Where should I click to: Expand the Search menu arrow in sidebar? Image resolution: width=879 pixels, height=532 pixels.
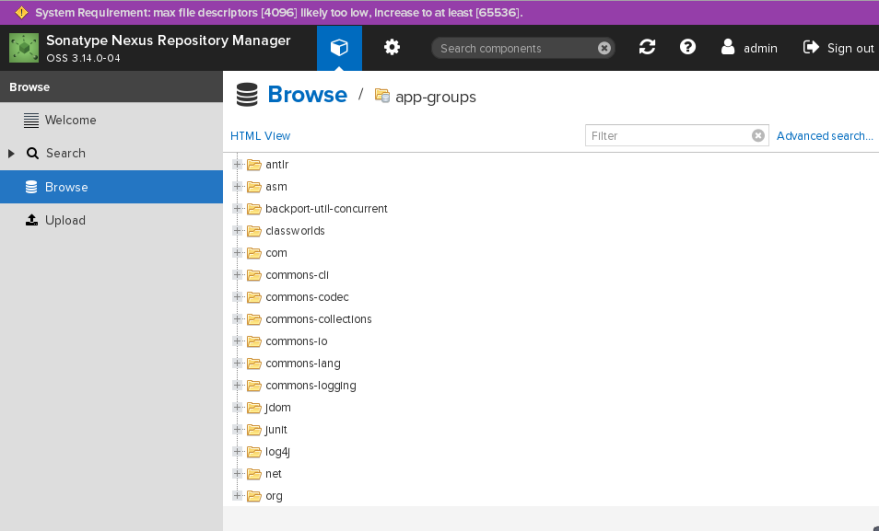12,153
